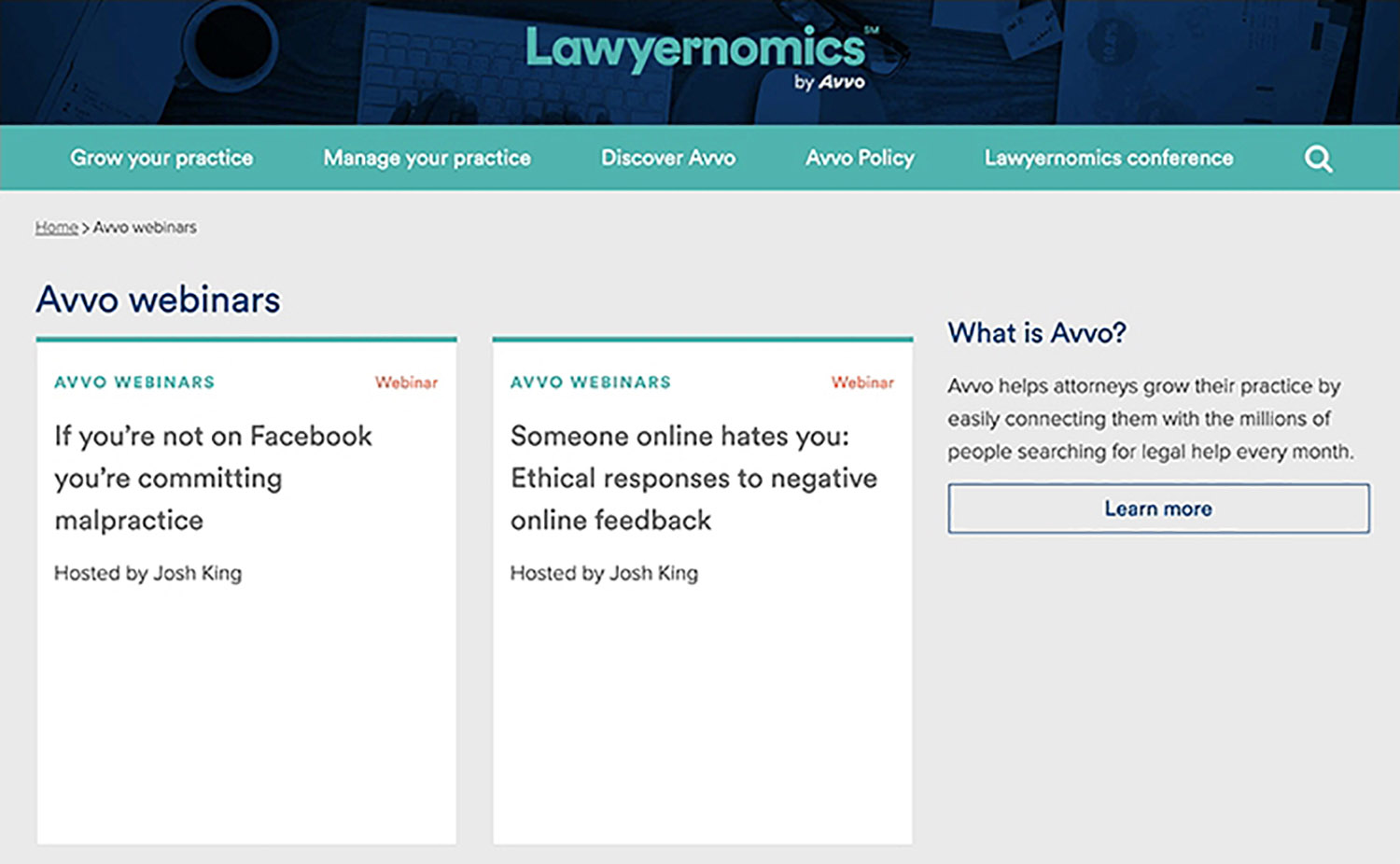Go to the Lawyernomics conference page
The width and height of the screenshot is (1400, 864).
[1107, 158]
